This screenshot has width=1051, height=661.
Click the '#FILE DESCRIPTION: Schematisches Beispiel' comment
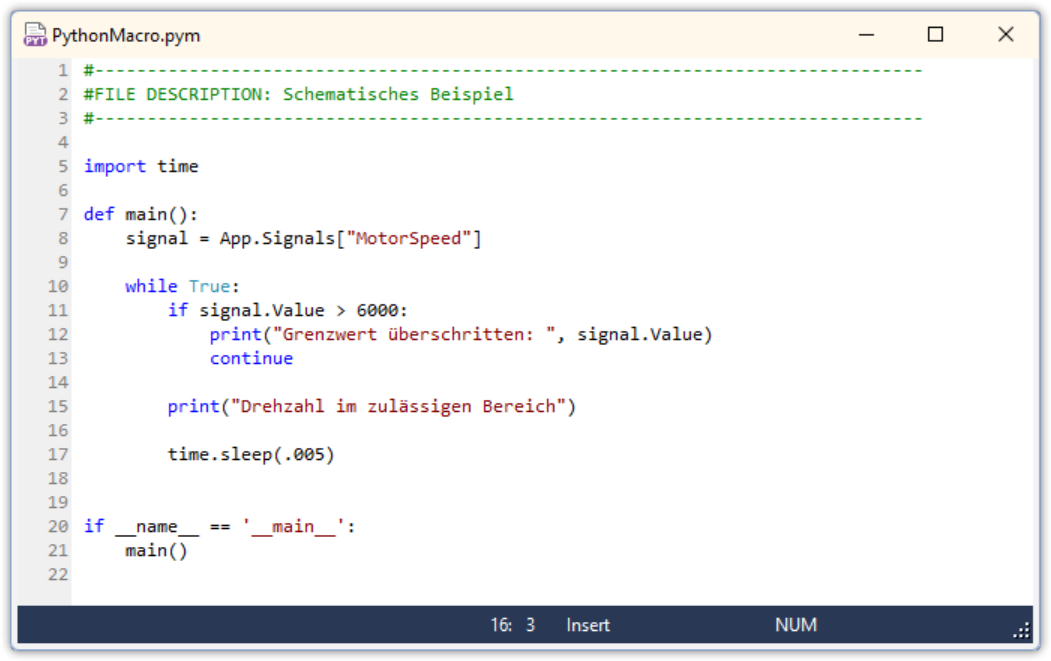pos(298,94)
